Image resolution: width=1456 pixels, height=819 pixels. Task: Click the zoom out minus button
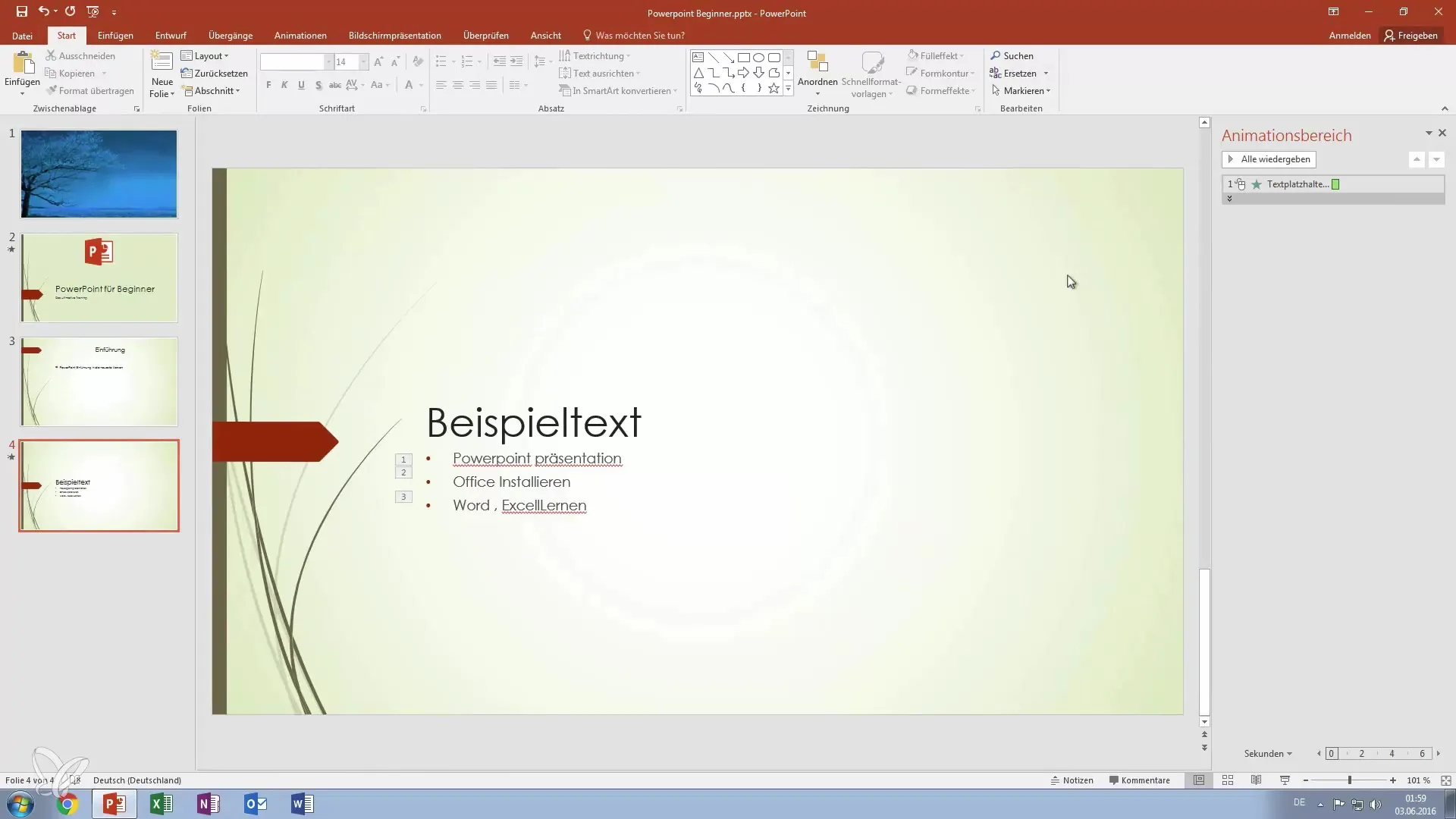tap(1305, 780)
